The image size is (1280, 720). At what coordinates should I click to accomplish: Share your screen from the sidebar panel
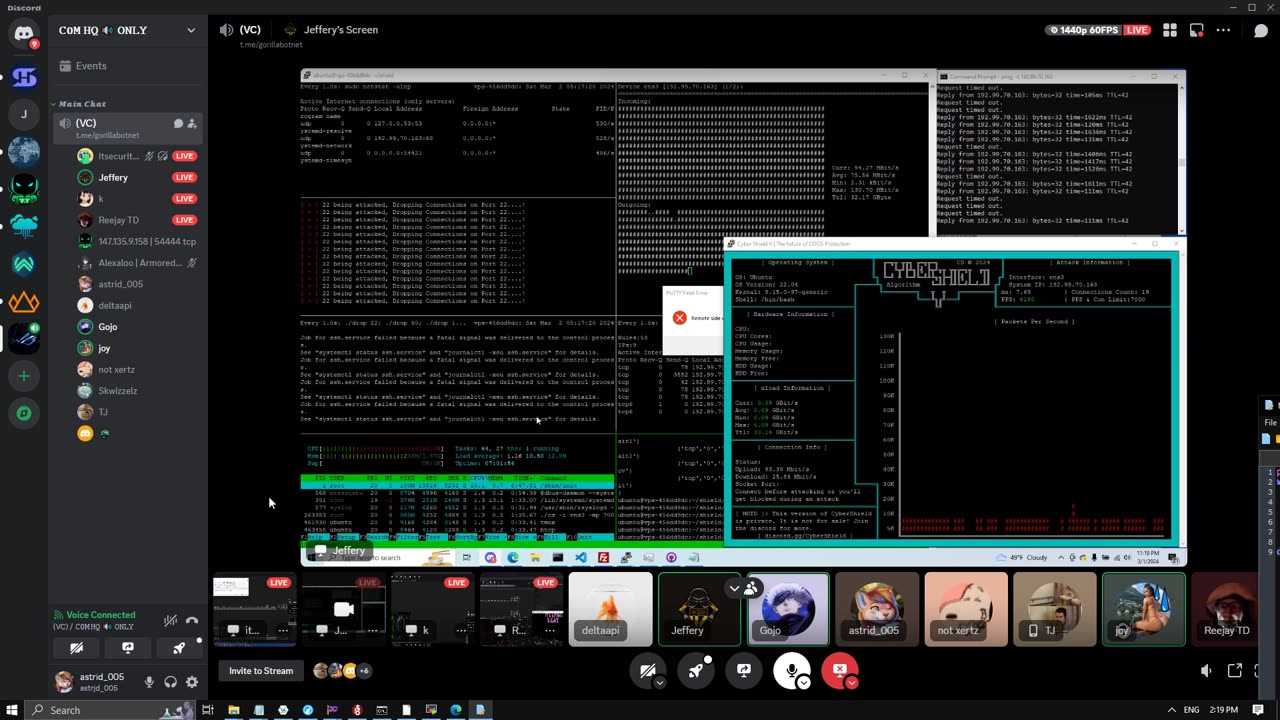[x=127, y=648]
